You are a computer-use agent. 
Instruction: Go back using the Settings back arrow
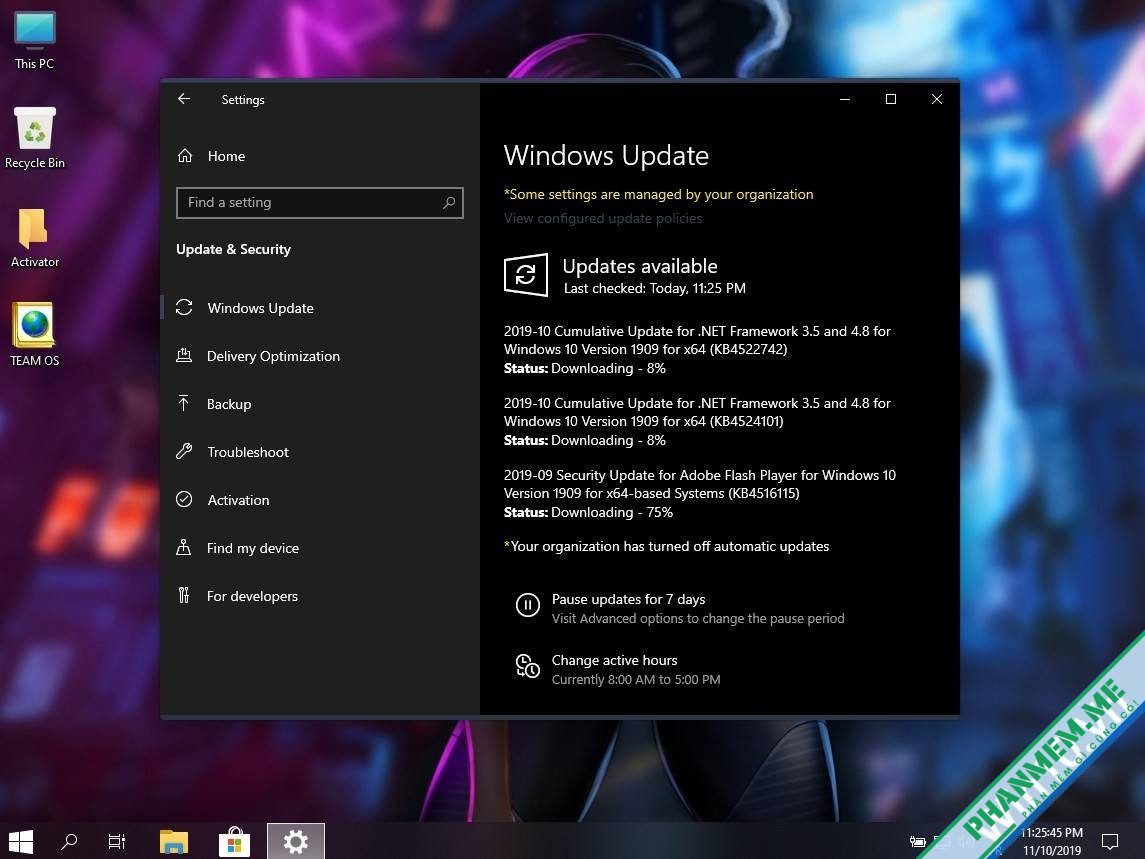coord(184,99)
